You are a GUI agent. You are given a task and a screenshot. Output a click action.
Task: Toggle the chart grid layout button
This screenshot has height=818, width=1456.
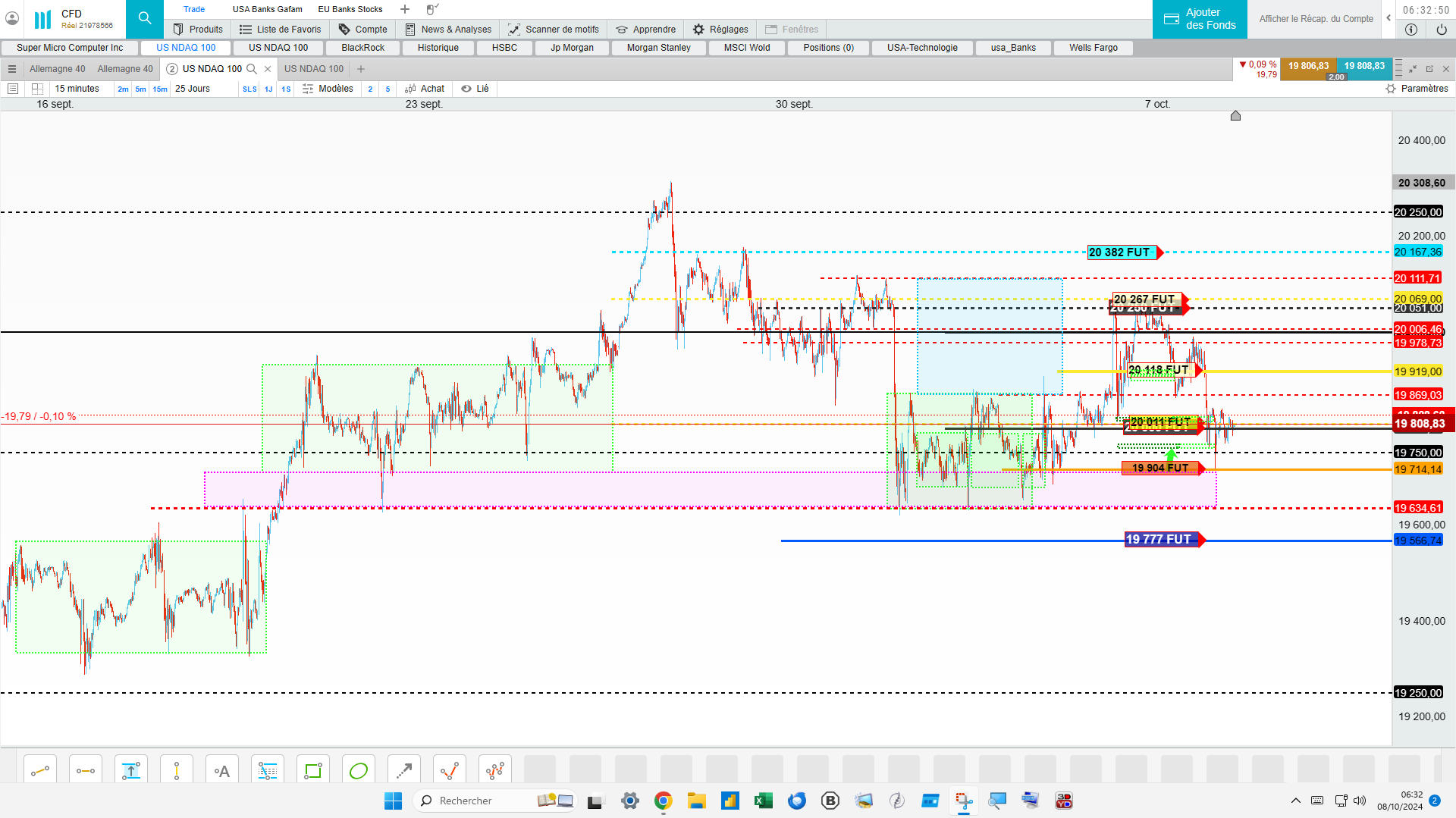[37, 89]
